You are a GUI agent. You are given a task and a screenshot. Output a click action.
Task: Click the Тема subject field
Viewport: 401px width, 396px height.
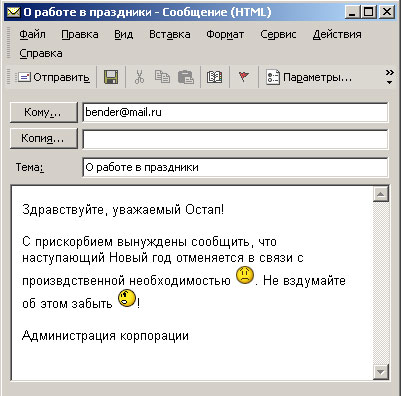tap(235, 167)
